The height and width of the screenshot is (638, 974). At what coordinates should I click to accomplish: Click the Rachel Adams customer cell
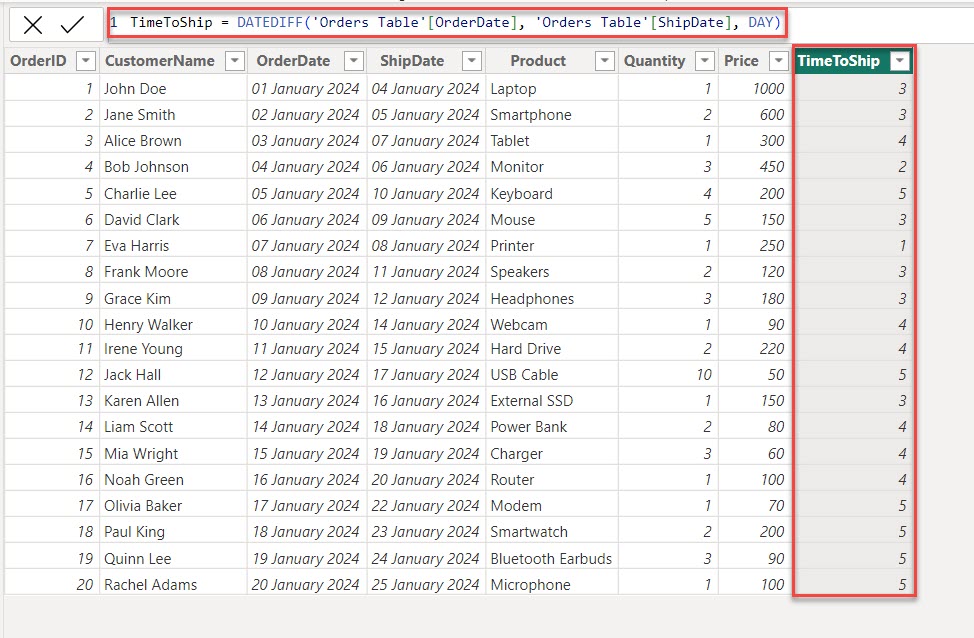coord(173,585)
